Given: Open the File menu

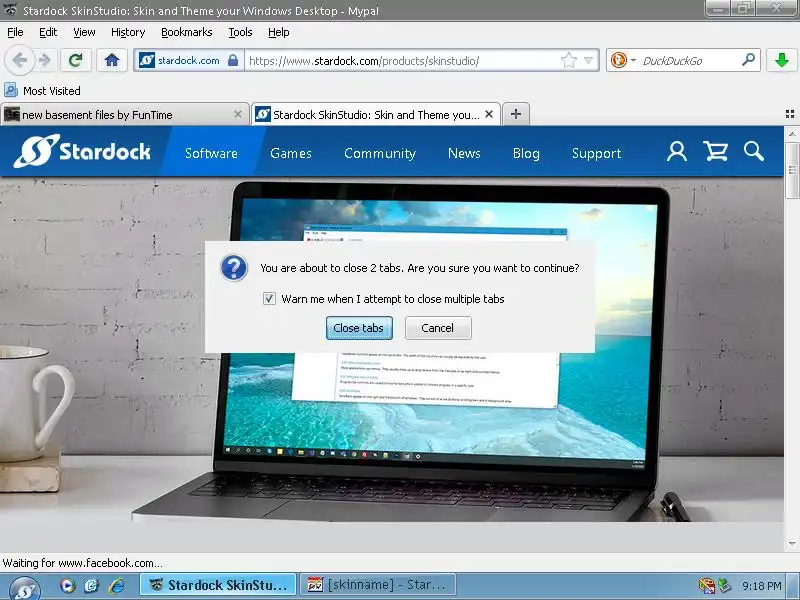Looking at the screenshot, I should tap(15, 32).
